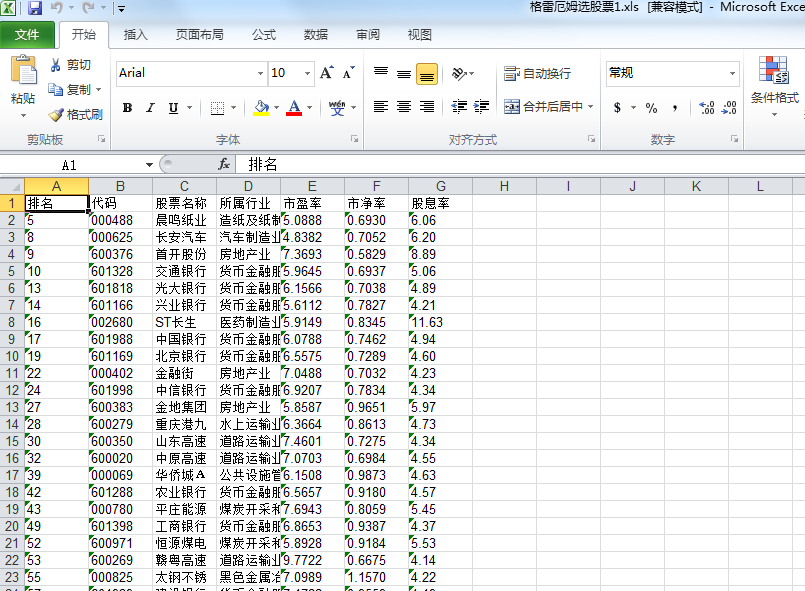Apply accounting currency ($) format
805x591 pixels.
click(x=618, y=108)
